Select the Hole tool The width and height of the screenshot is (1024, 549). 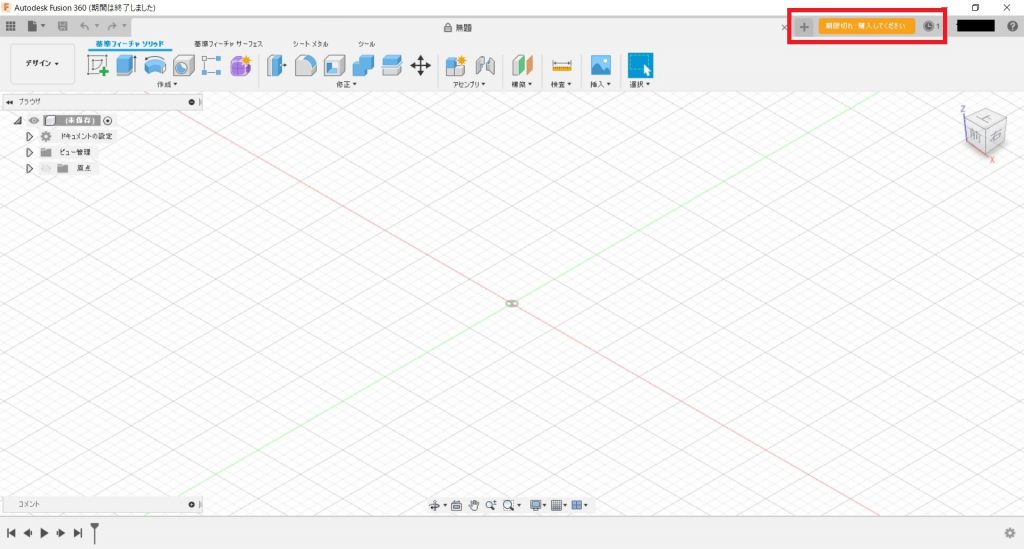click(184, 65)
